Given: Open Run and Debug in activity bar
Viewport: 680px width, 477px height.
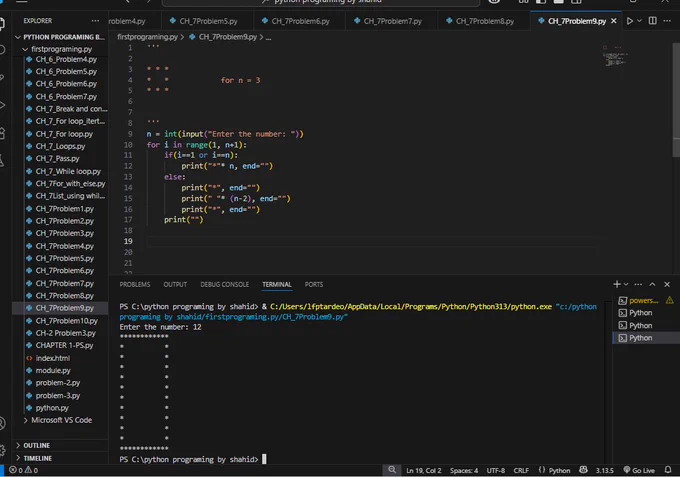Looking at the screenshot, I should (2, 105).
